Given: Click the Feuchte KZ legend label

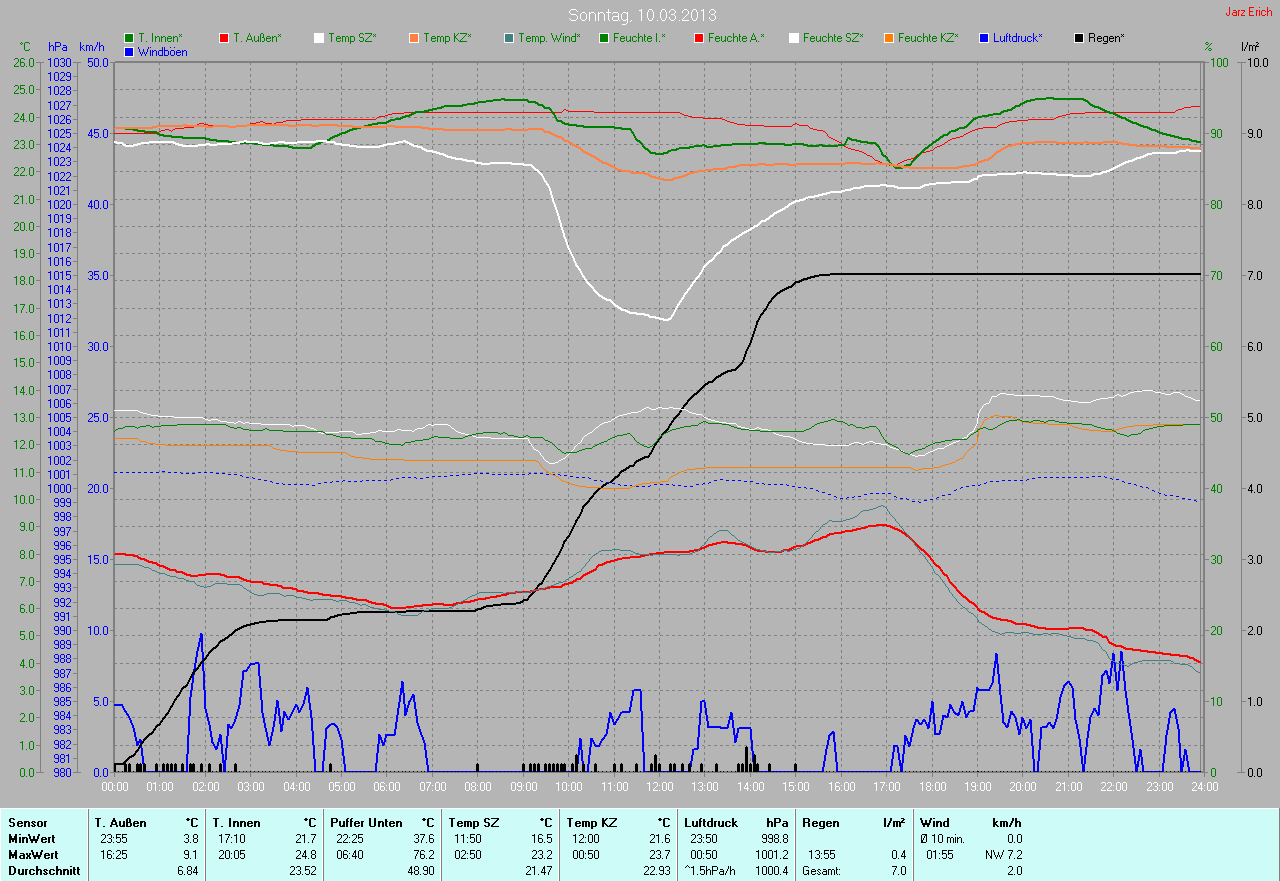Looking at the screenshot, I should pyautogui.click(x=928, y=38).
